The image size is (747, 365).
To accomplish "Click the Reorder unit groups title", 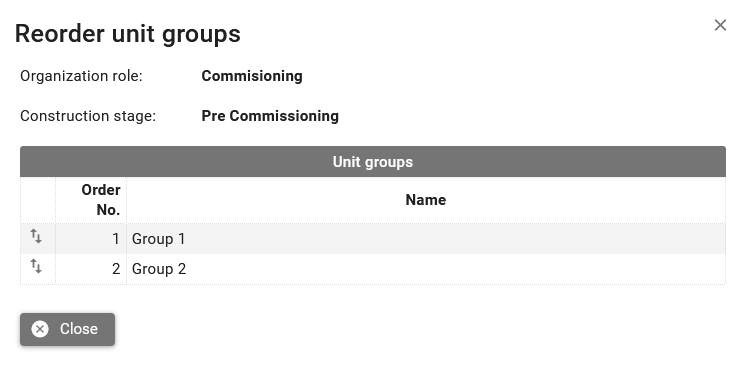I will coord(128,34).
